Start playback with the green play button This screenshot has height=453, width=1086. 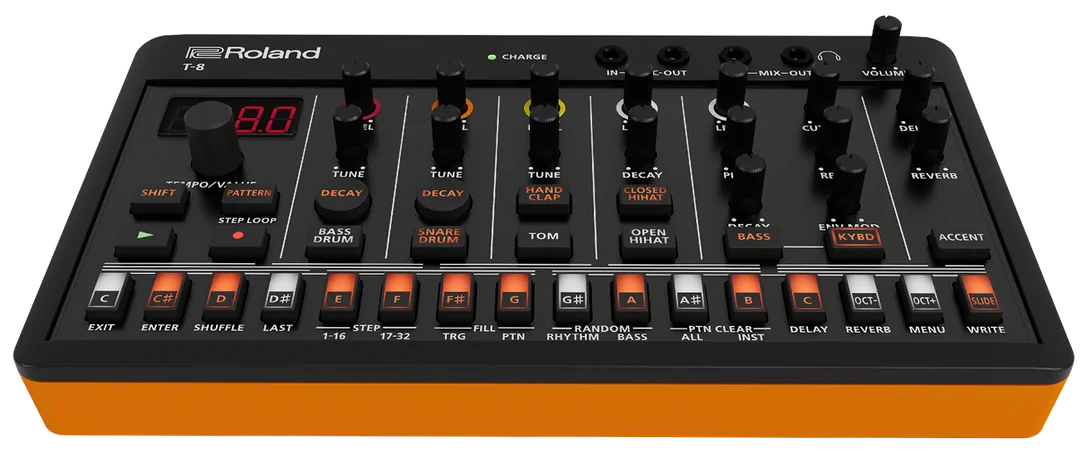145,241
